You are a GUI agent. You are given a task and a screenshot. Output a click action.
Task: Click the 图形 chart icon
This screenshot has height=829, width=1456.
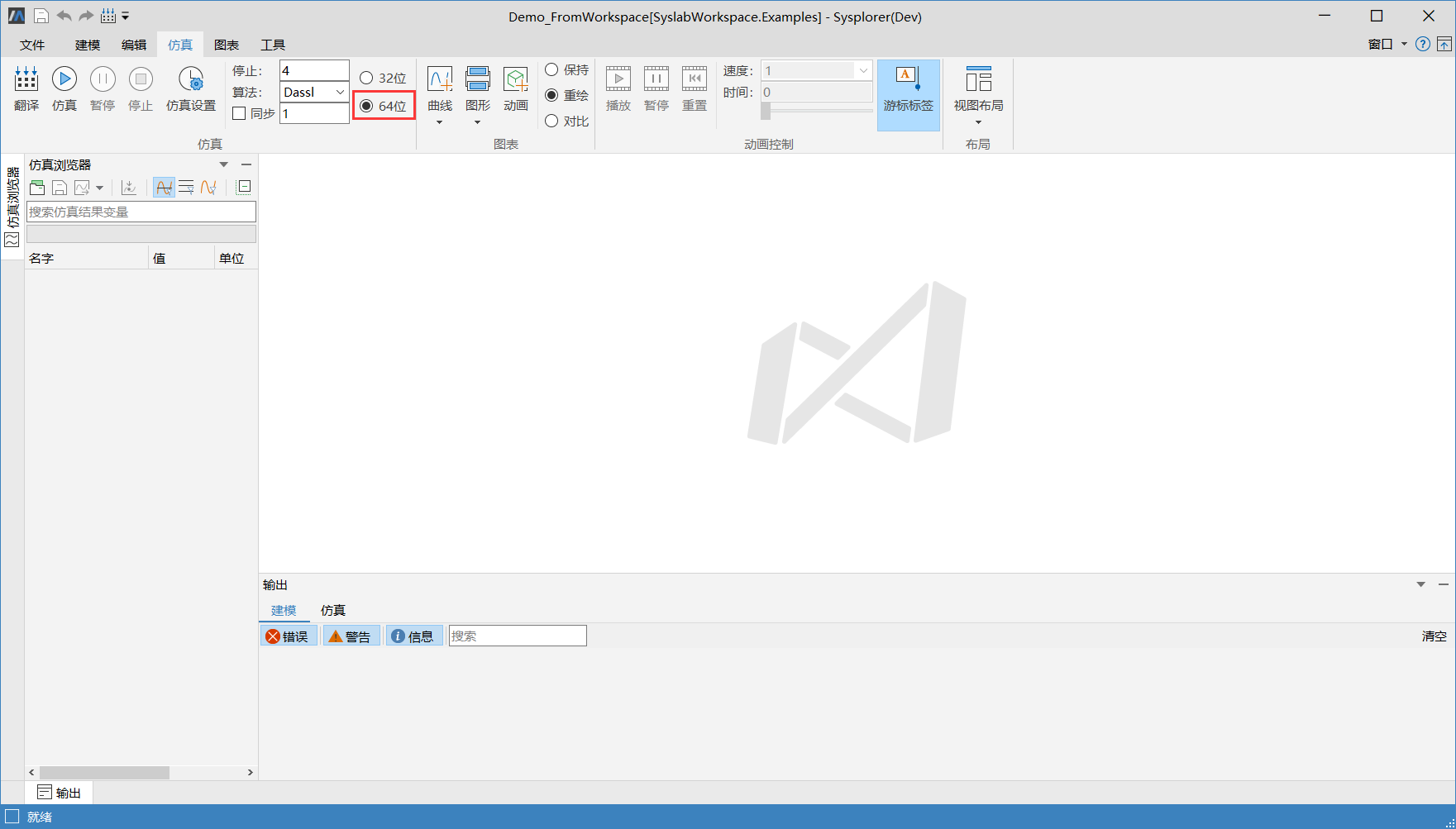(x=477, y=81)
